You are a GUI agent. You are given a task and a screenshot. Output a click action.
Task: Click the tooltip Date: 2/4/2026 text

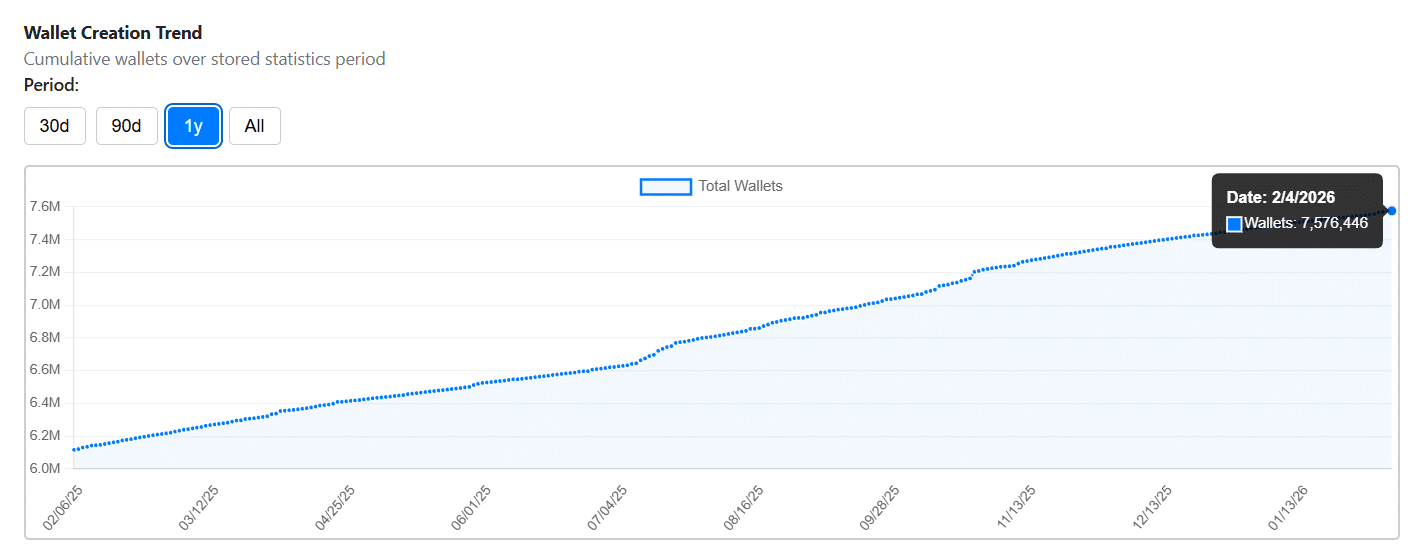coord(1281,198)
